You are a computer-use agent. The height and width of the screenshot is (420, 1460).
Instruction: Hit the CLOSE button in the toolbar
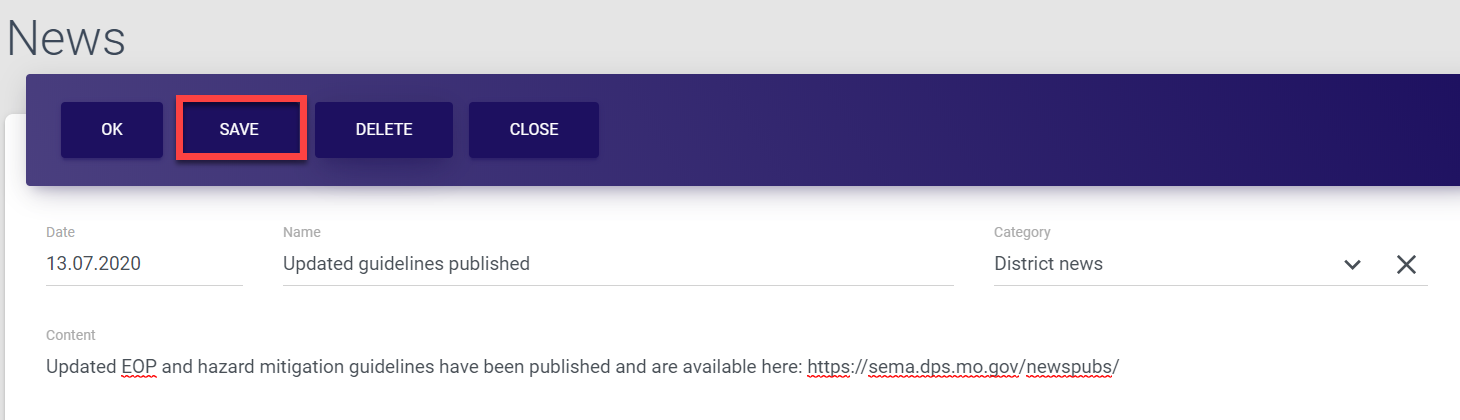(534, 129)
